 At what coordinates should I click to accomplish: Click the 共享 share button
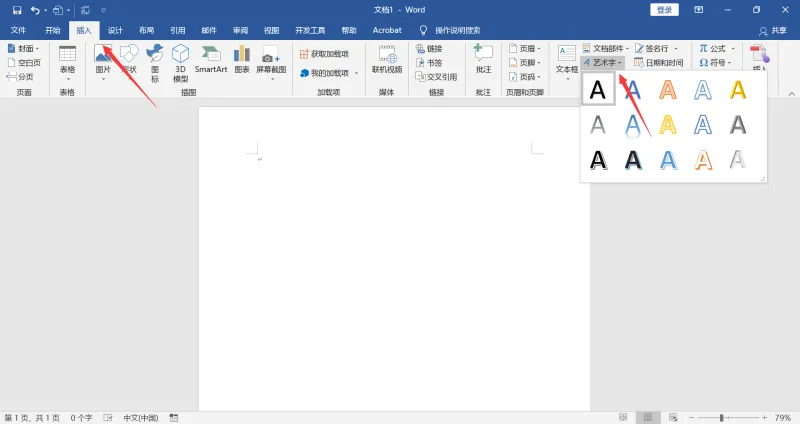(x=772, y=31)
